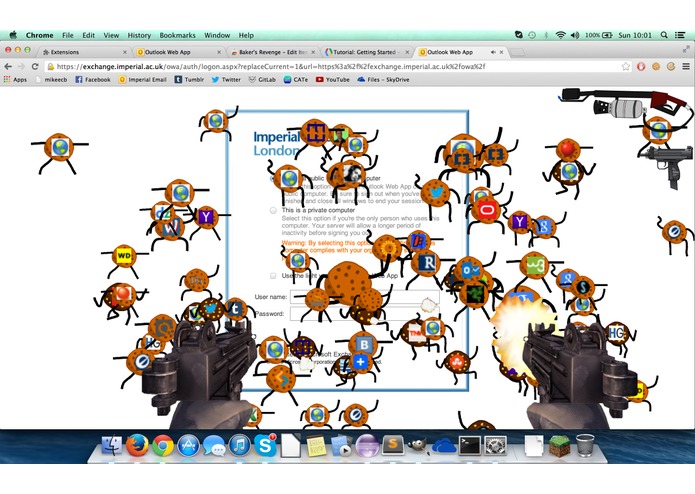Launch Firefox from the dock
The image size is (695, 494).
pyautogui.click(x=137, y=445)
